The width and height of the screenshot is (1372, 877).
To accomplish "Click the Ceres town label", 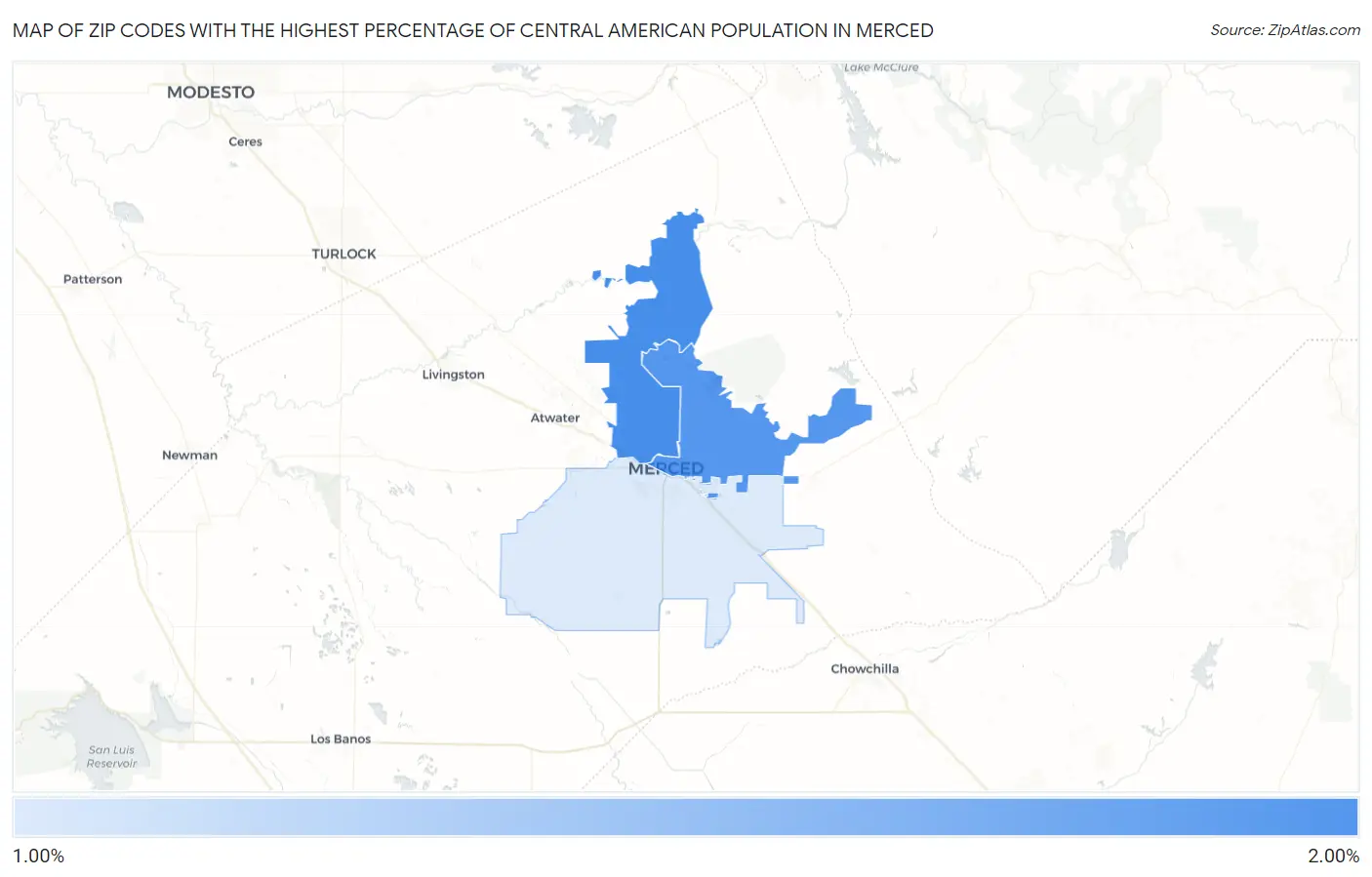I will click(x=245, y=141).
